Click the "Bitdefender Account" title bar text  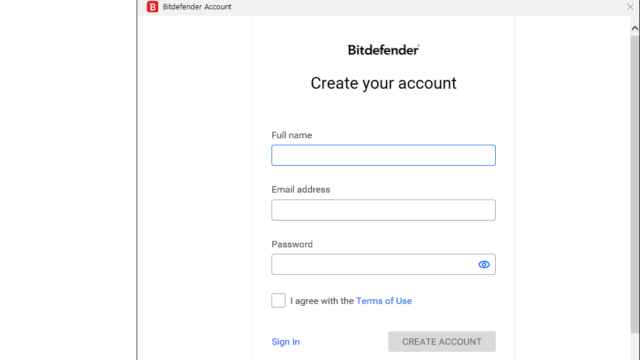click(197, 7)
